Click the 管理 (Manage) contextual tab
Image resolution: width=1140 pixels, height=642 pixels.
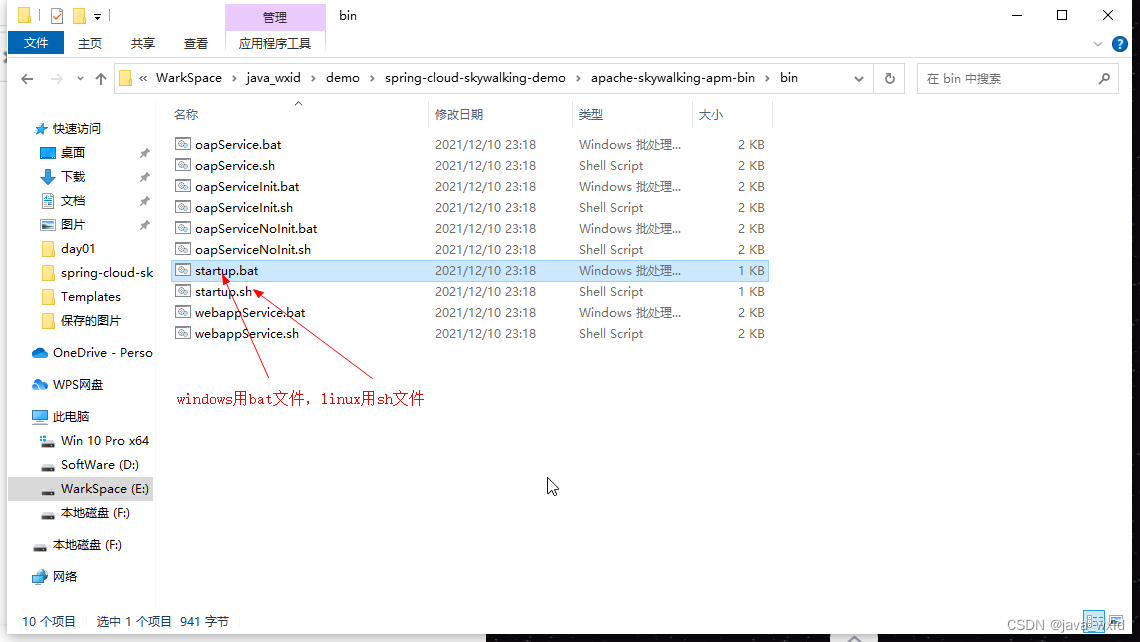click(275, 17)
